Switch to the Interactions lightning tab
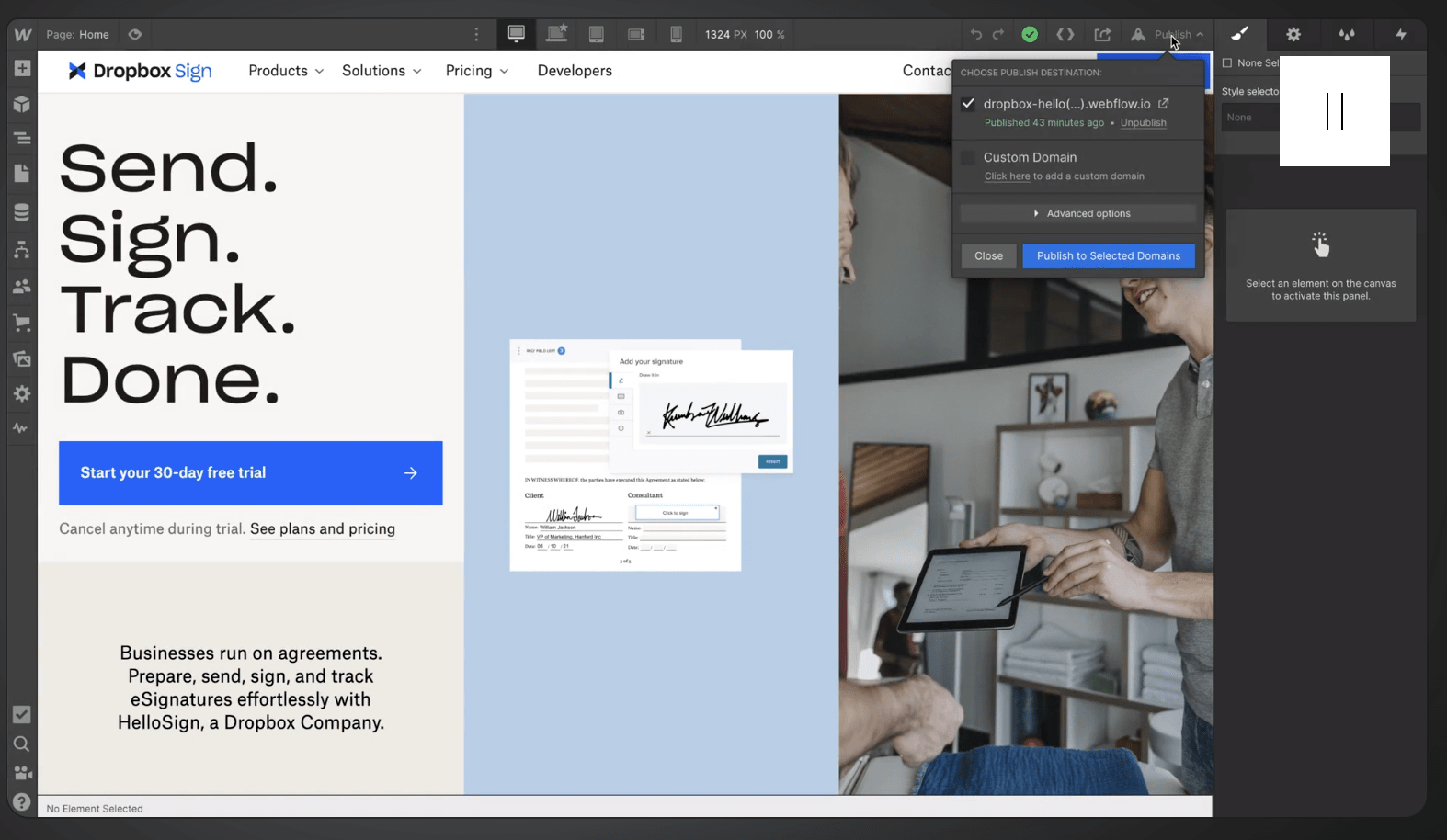 coord(1401,34)
